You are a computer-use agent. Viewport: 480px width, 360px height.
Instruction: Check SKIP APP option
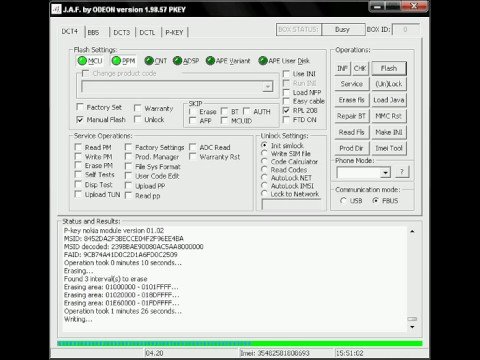click(192, 121)
